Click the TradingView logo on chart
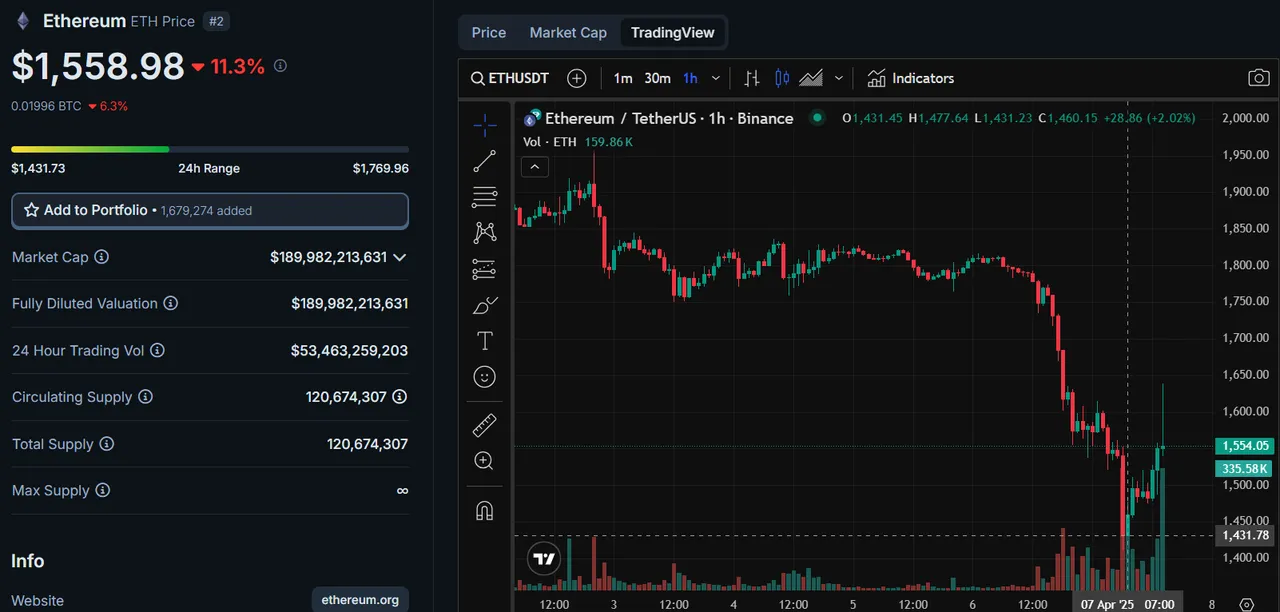The width and height of the screenshot is (1280, 612). pyautogui.click(x=544, y=559)
